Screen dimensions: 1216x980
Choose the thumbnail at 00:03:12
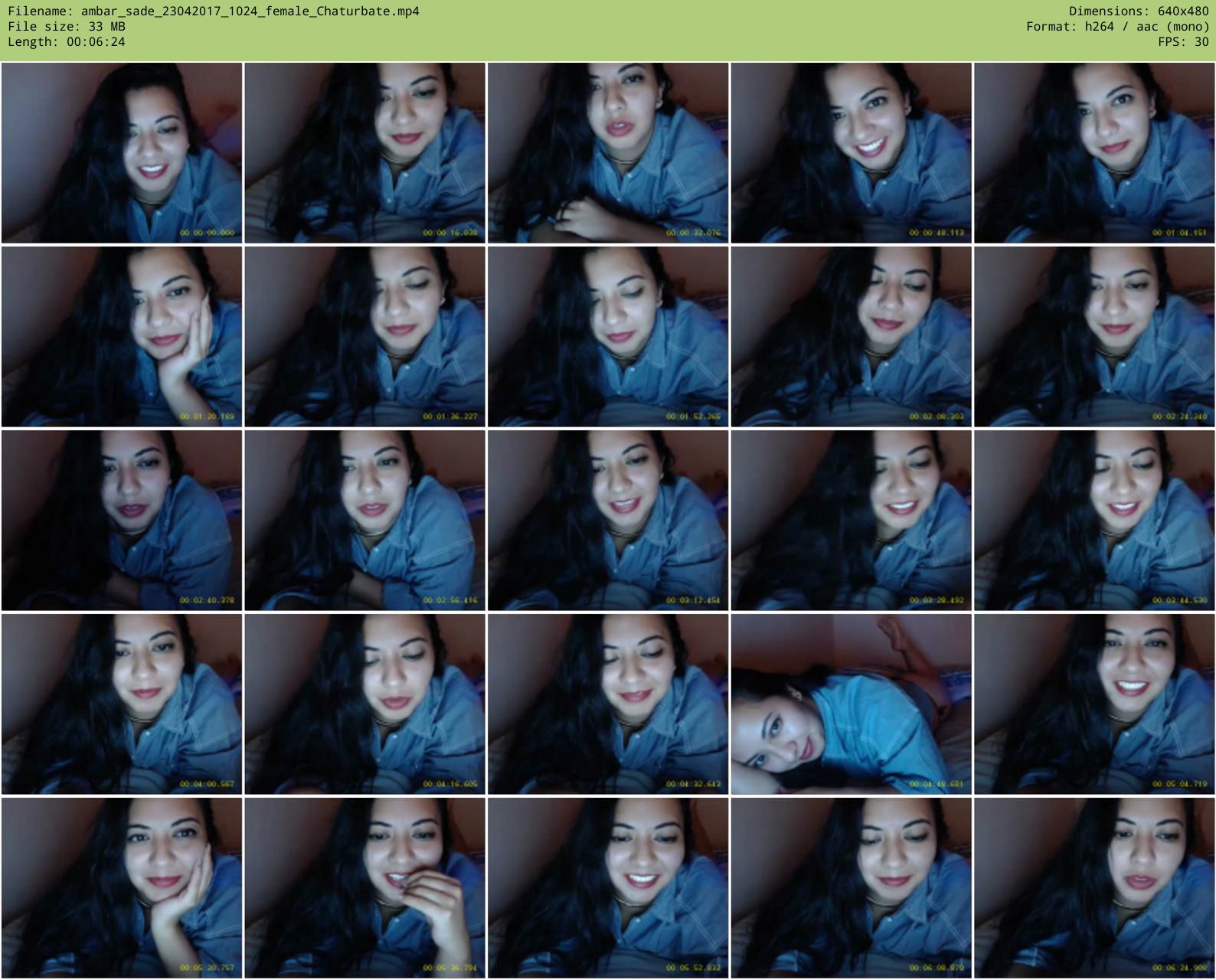[608, 521]
